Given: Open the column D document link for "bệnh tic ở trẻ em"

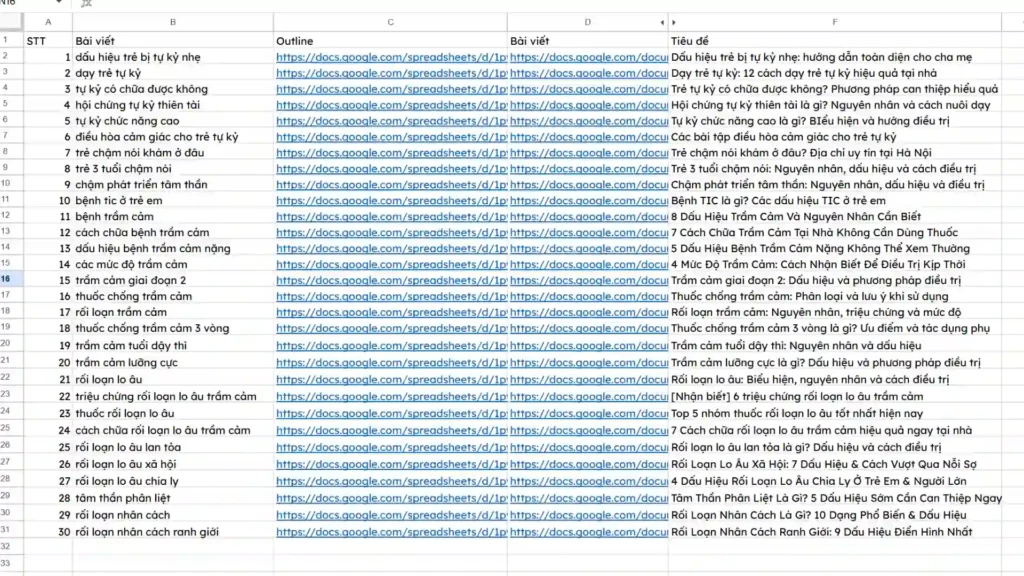Looking at the screenshot, I should 589,201.
